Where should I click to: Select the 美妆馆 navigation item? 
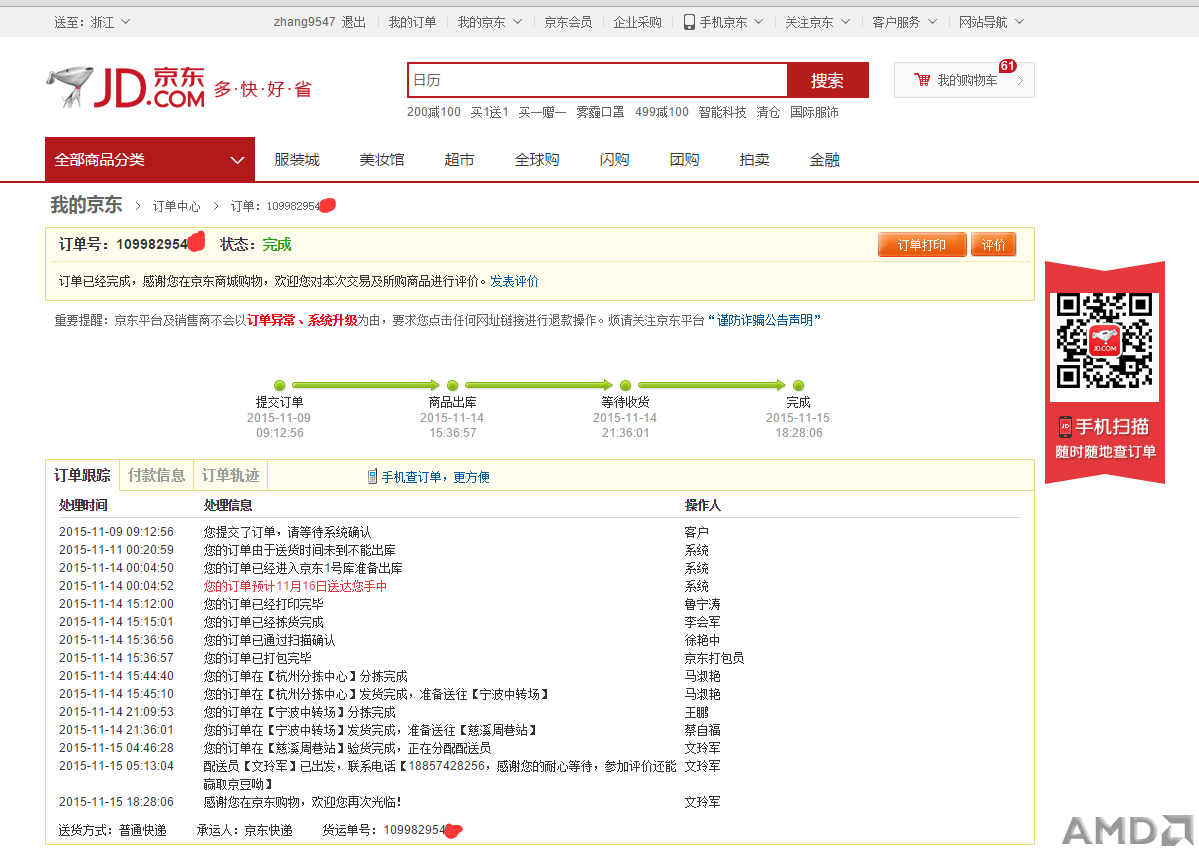pyautogui.click(x=382, y=160)
